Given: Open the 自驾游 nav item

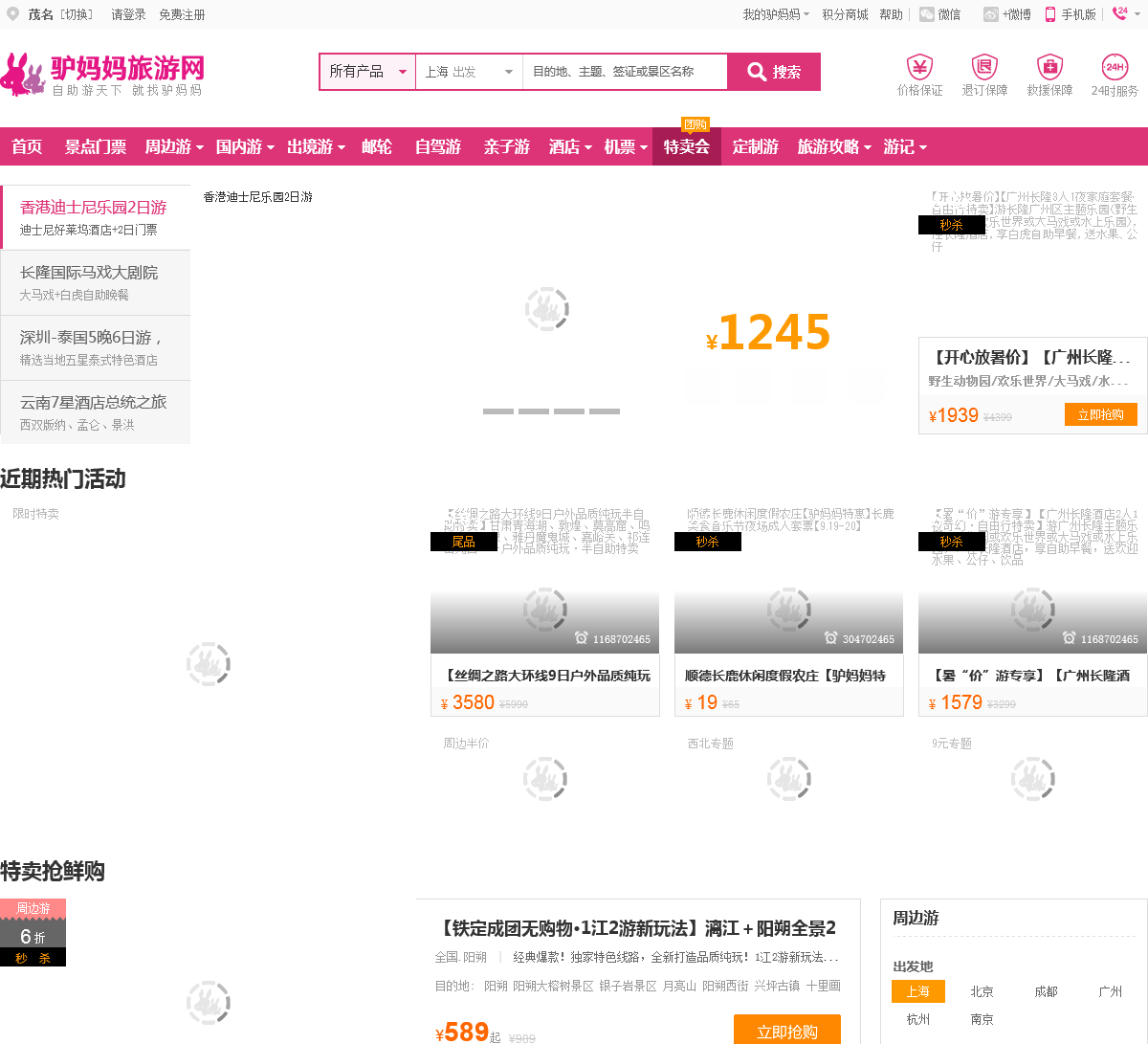Looking at the screenshot, I should [438, 146].
